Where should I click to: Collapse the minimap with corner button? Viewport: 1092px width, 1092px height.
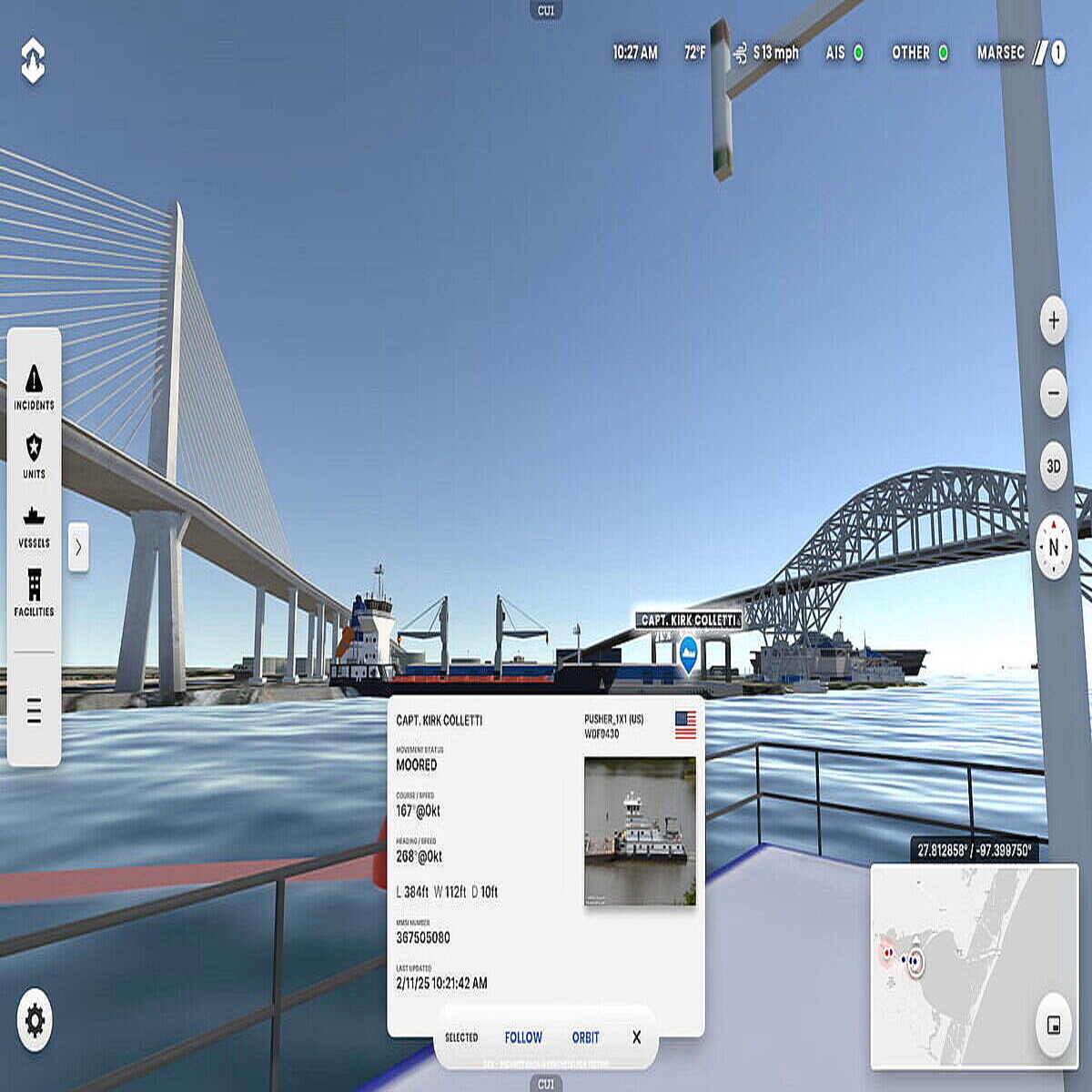(x=1054, y=1026)
